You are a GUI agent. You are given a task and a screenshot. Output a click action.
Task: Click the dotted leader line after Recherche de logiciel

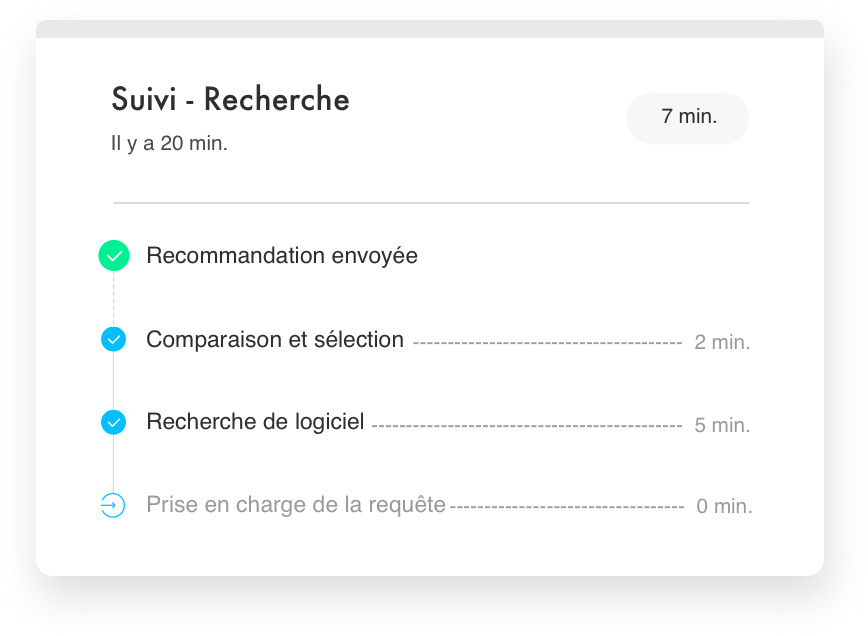pyautogui.click(x=527, y=426)
